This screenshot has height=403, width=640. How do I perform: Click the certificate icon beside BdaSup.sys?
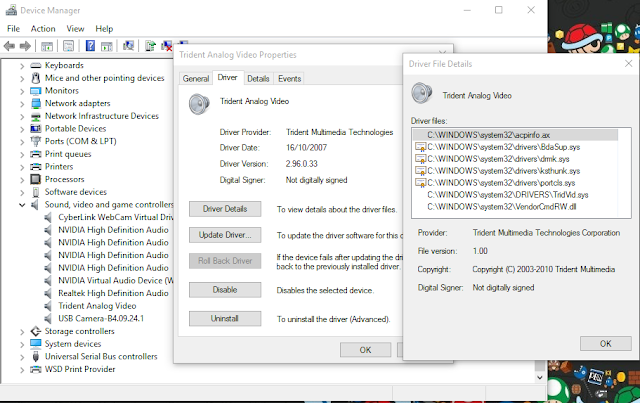pyautogui.click(x=420, y=147)
